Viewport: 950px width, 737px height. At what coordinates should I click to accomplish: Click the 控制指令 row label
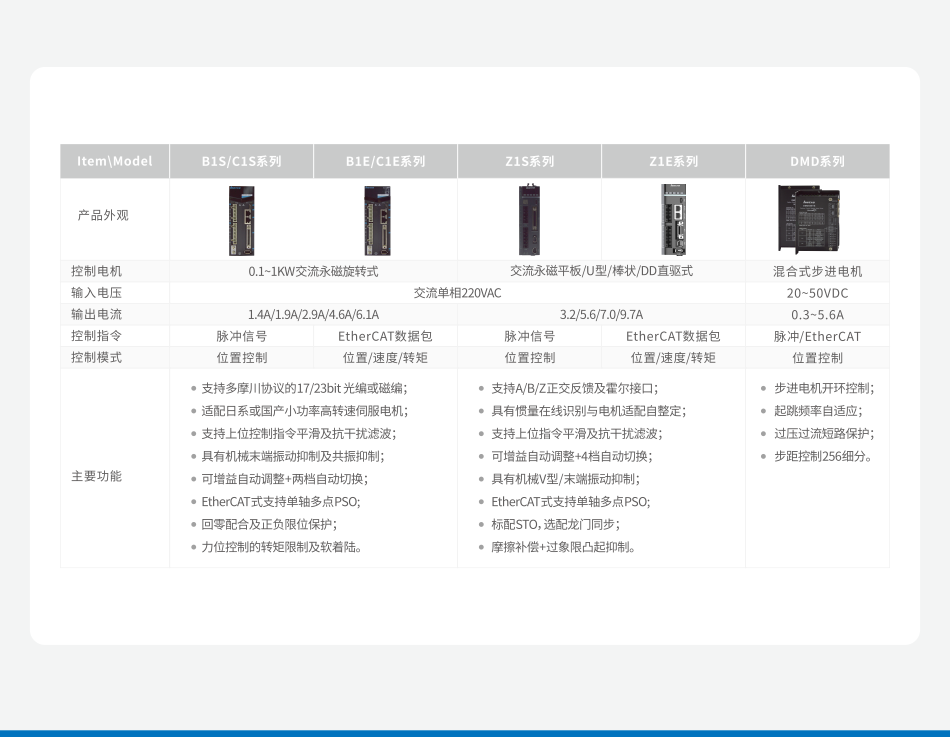96,336
